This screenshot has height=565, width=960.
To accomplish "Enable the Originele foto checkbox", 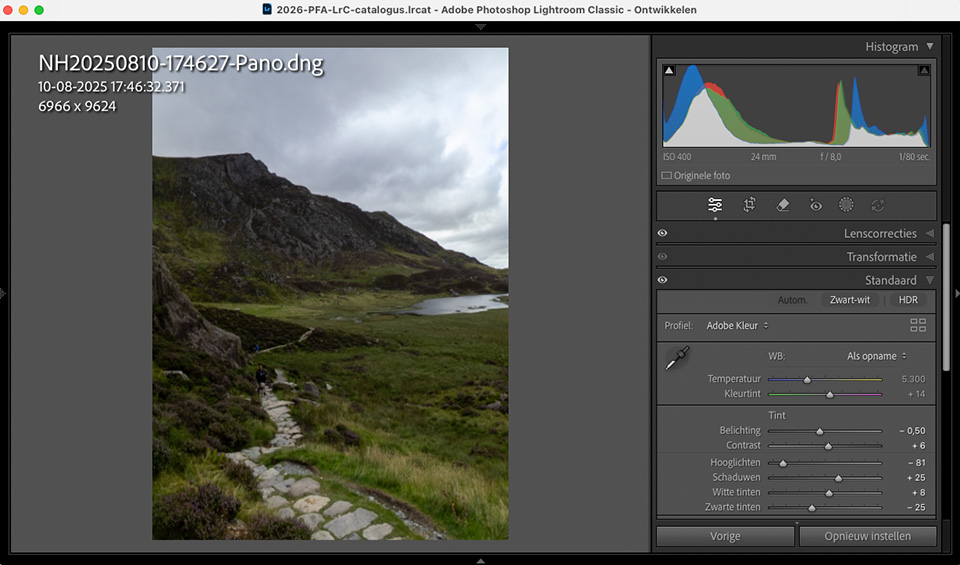I will click(667, 176).
